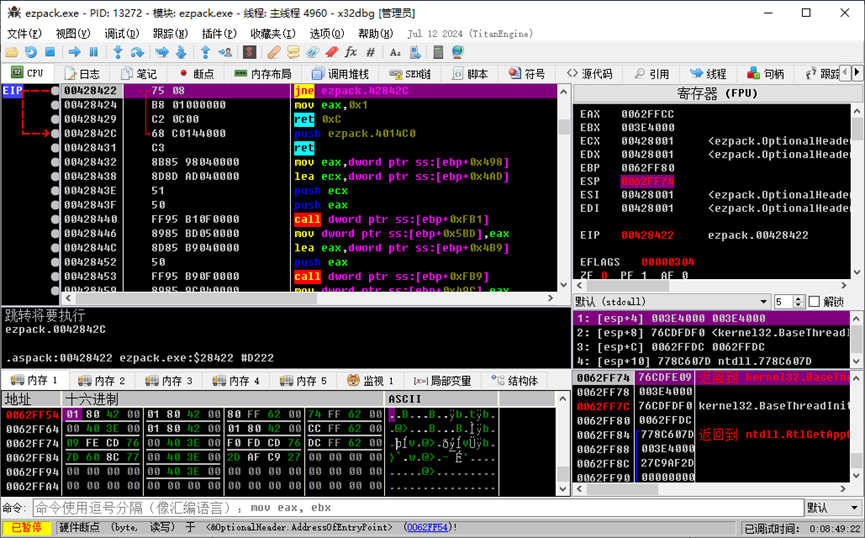Focus the command input field
Image resolution: width=865 pixels, height=538 pixels.
pos(418,508)
